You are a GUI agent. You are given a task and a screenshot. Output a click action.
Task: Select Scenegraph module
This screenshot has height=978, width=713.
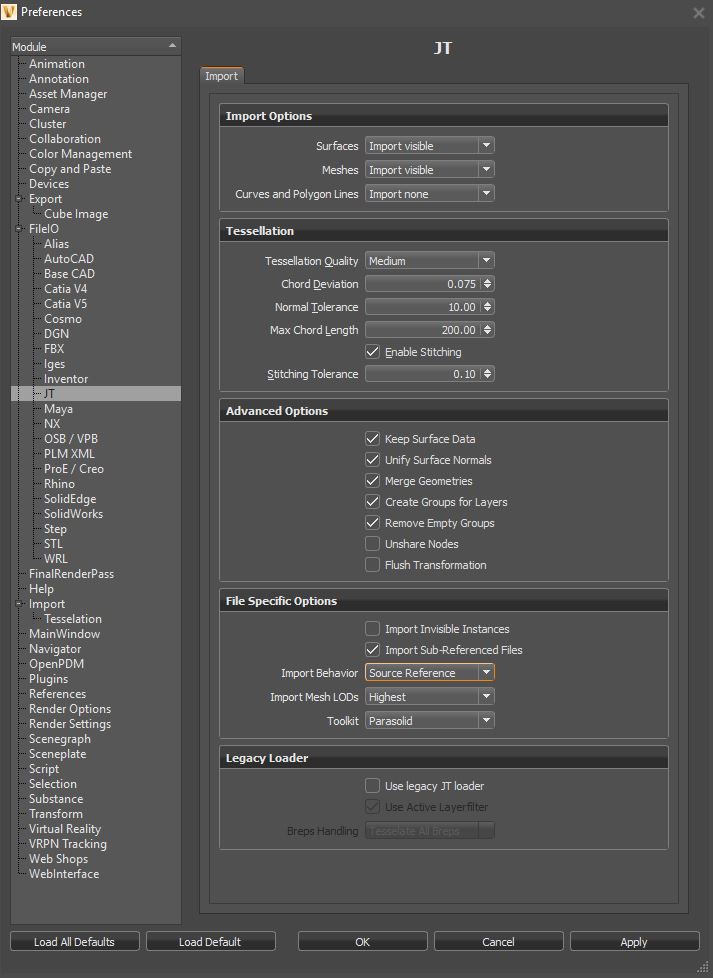(59, 738)
